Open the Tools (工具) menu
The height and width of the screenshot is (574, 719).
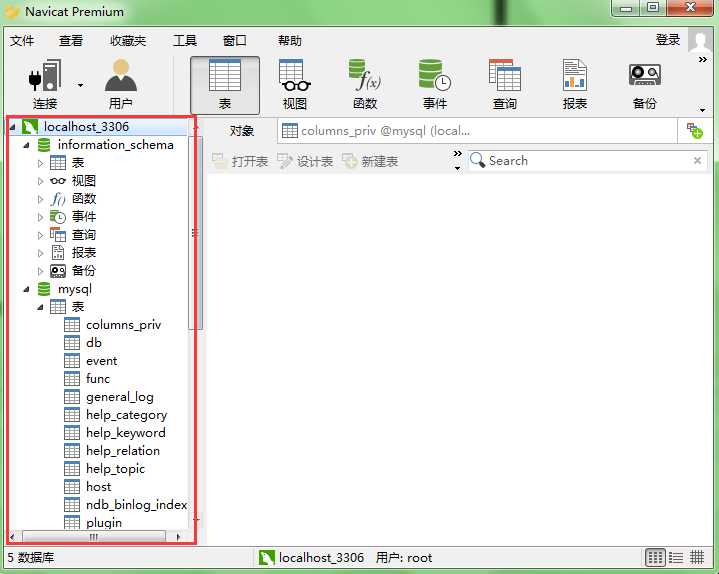(185, 41)
